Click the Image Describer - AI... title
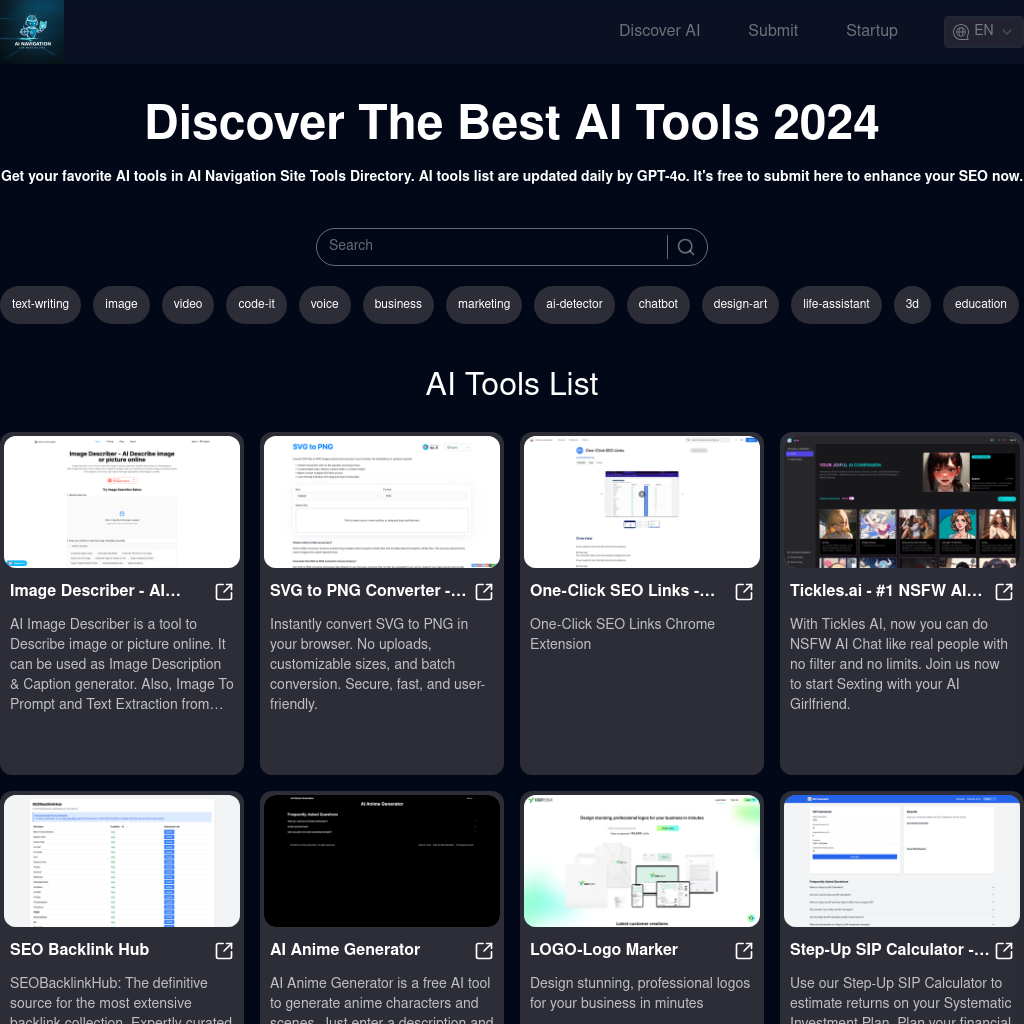1024x1024 pixels. point(95,591)
